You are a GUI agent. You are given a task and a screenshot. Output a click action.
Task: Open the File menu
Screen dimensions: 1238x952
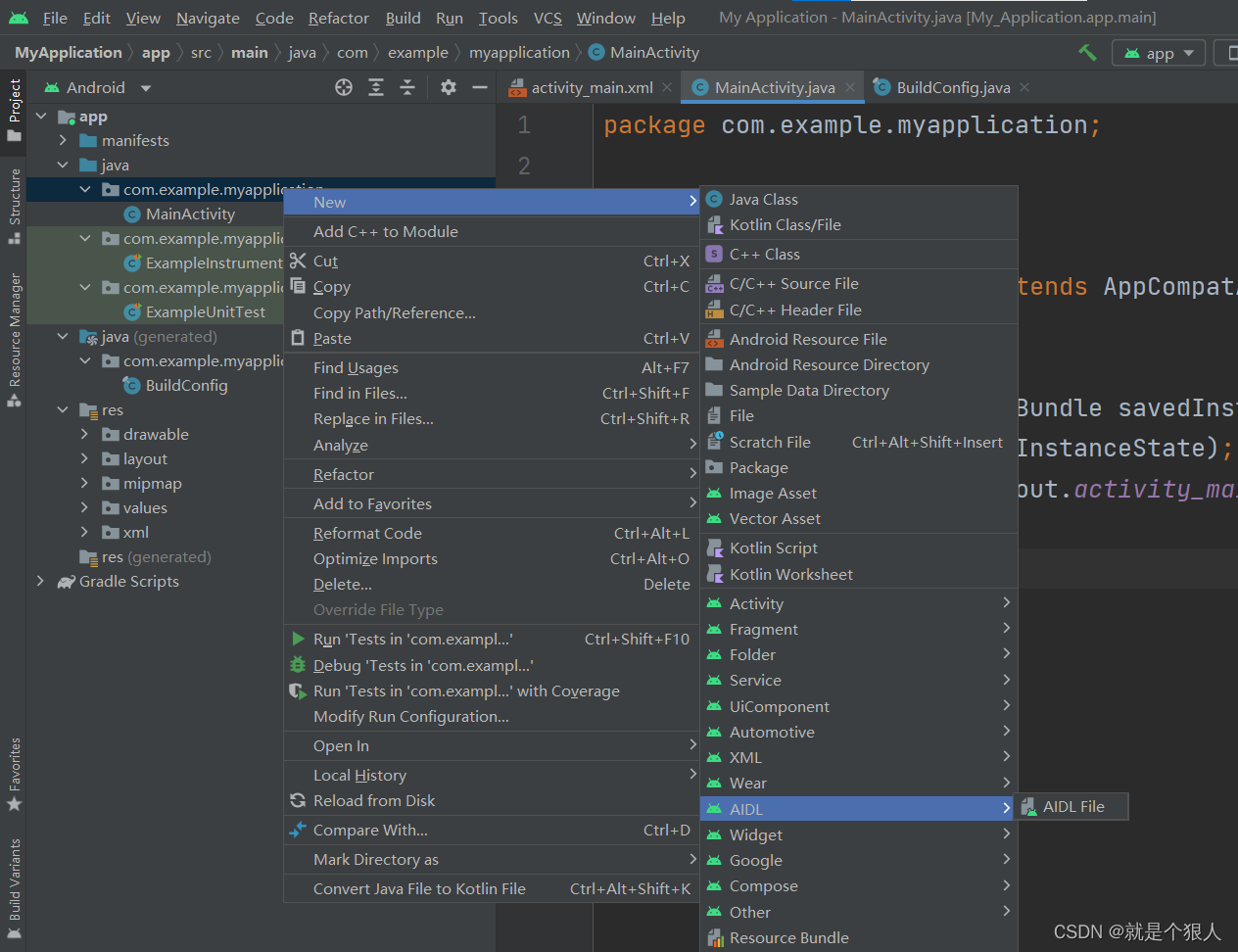(x=55, y=18)
